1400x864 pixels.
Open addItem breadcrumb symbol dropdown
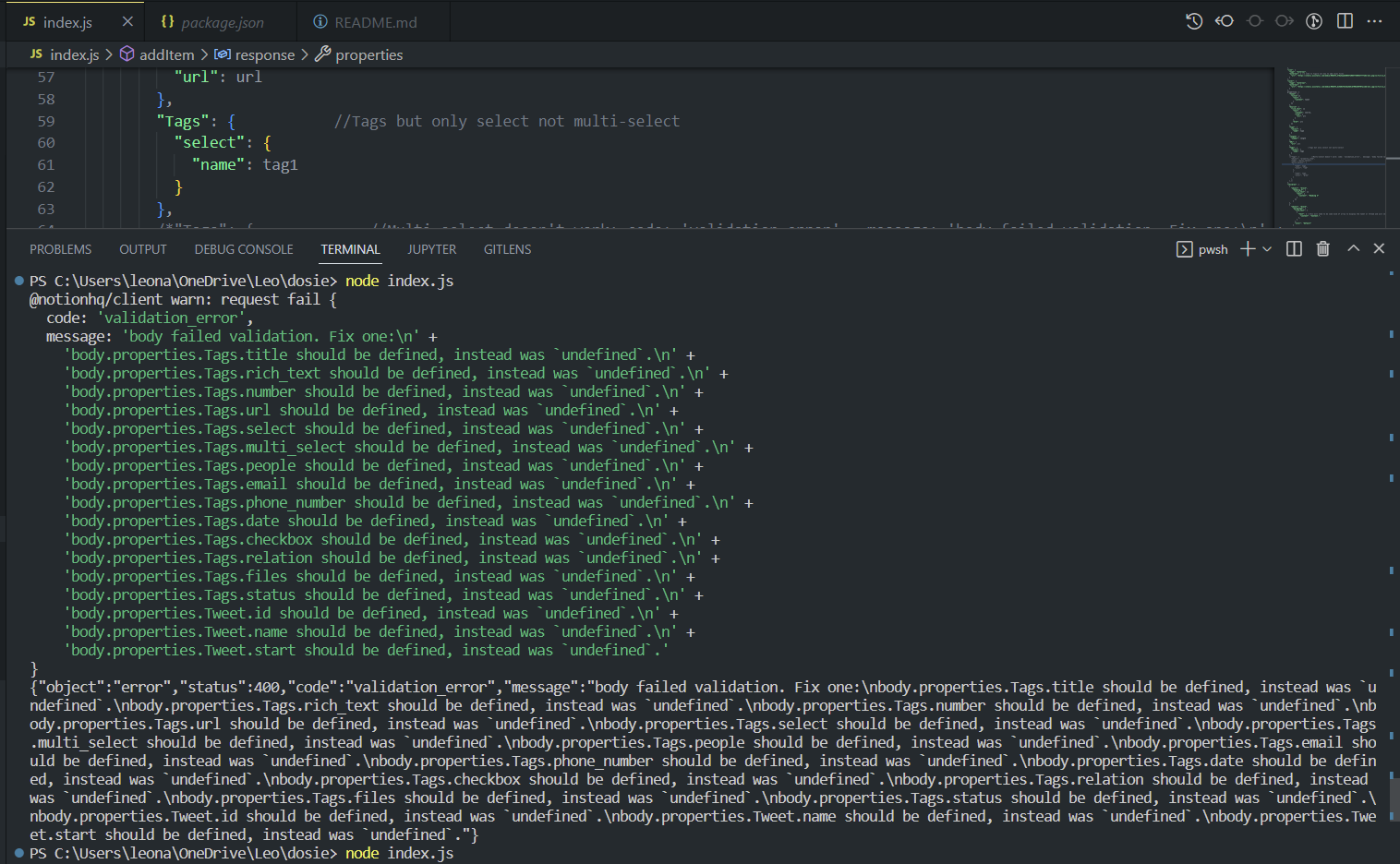(x=166, y=54)
